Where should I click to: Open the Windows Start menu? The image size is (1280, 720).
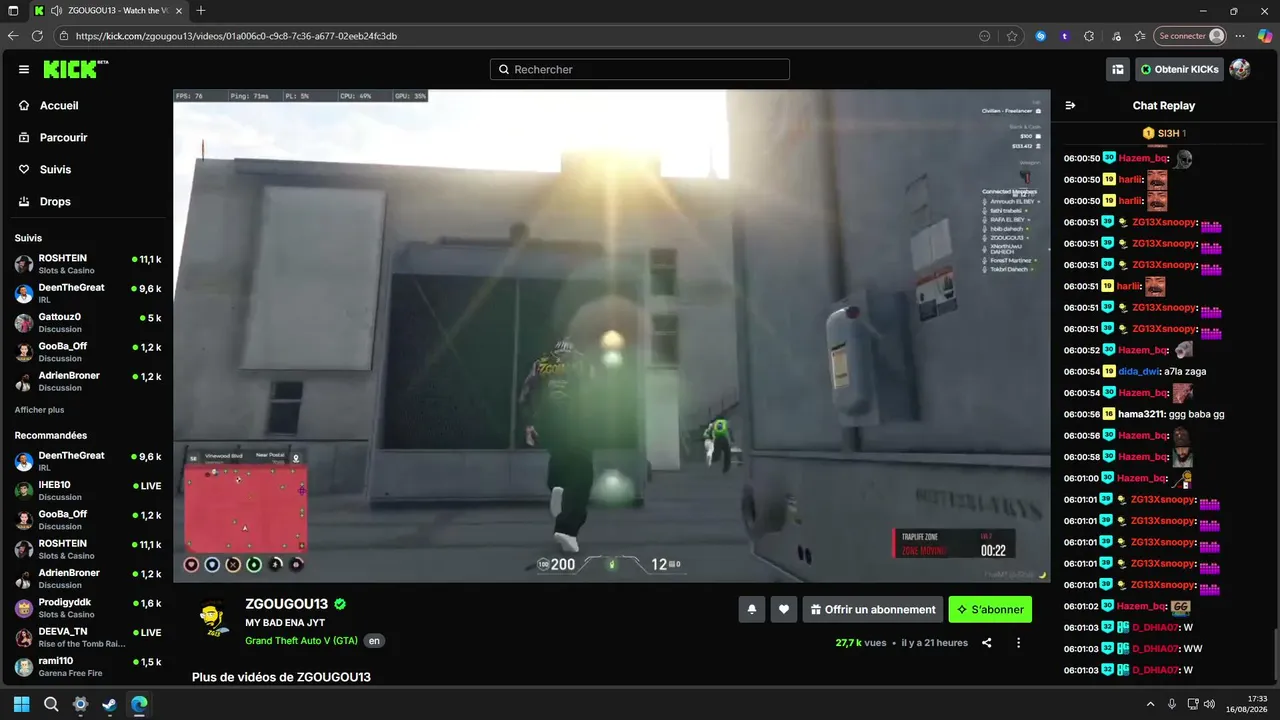tap(22, 704)
